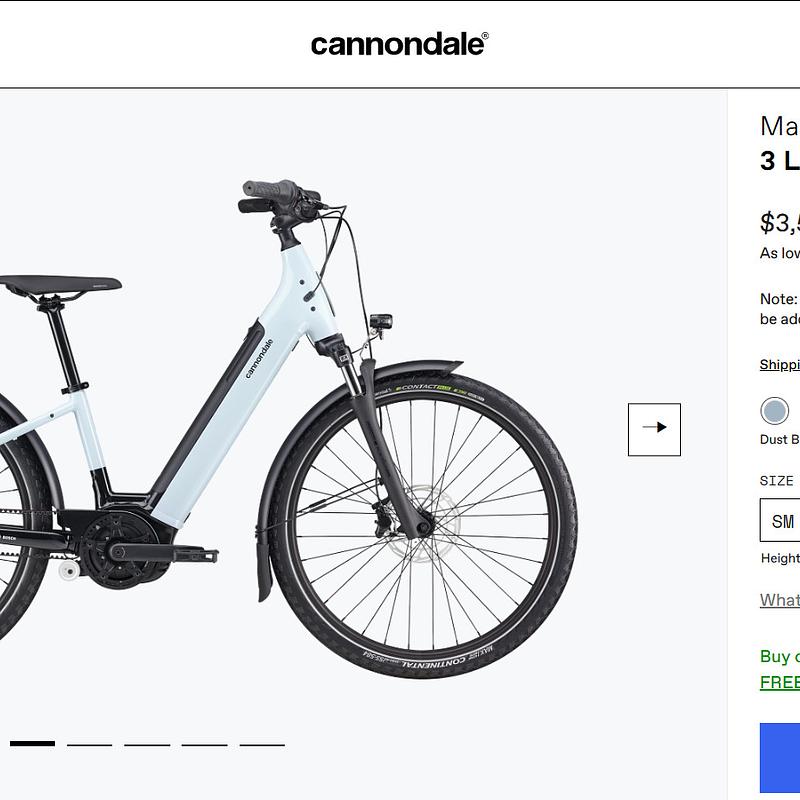This screenshot has height=800, width=800.
Task: Advance to next product photo with arrow icon
Action: pos(655,427)
